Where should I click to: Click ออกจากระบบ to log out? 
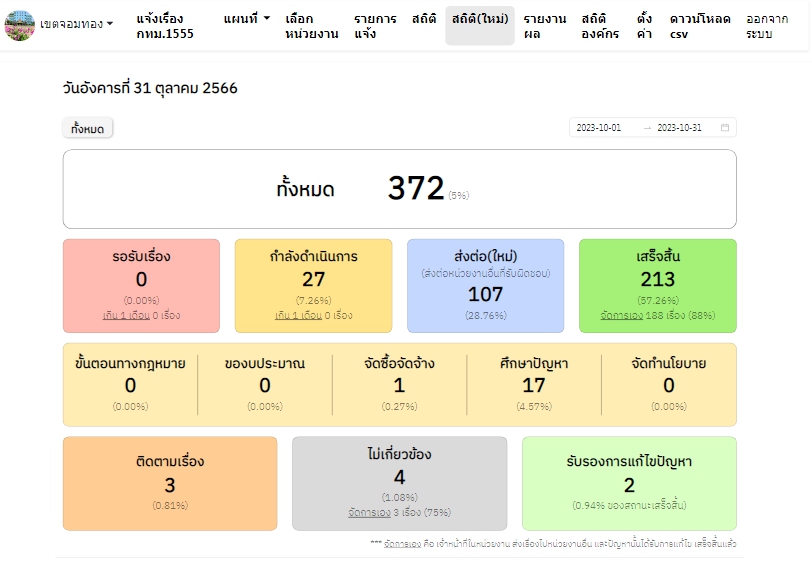point(767,26)
